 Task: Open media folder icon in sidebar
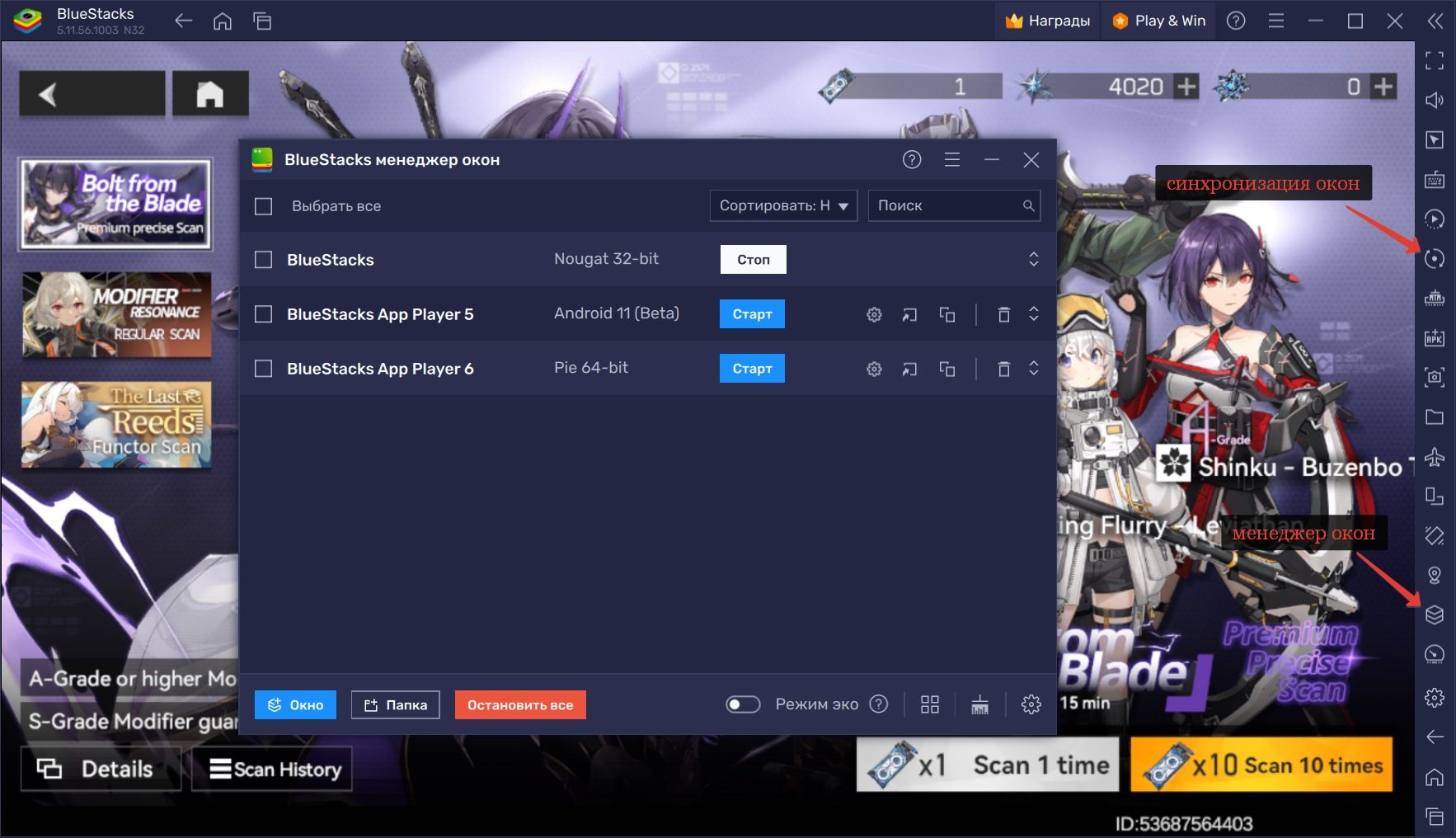pyautogui.click(x=1435, y=417)
